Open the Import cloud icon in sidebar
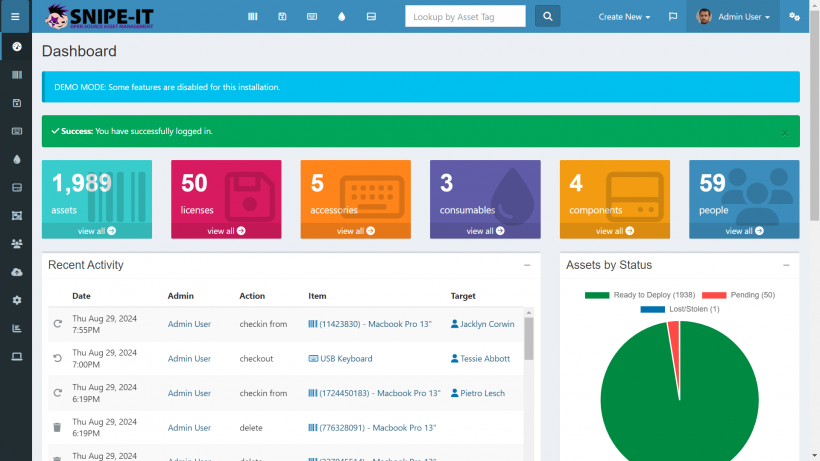820x461 pixels. [x=16, y=272]
